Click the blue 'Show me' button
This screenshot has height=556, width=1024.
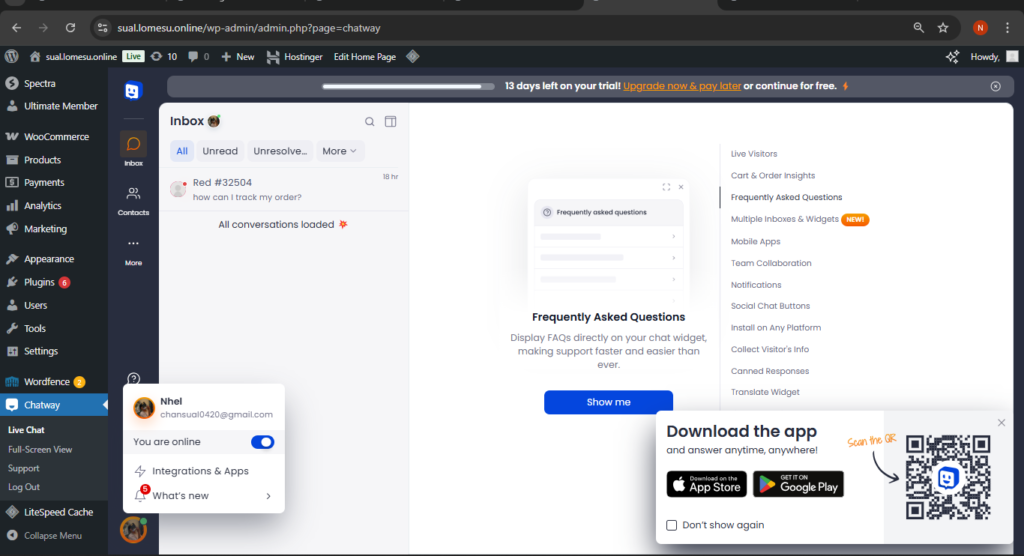point(608,402)
